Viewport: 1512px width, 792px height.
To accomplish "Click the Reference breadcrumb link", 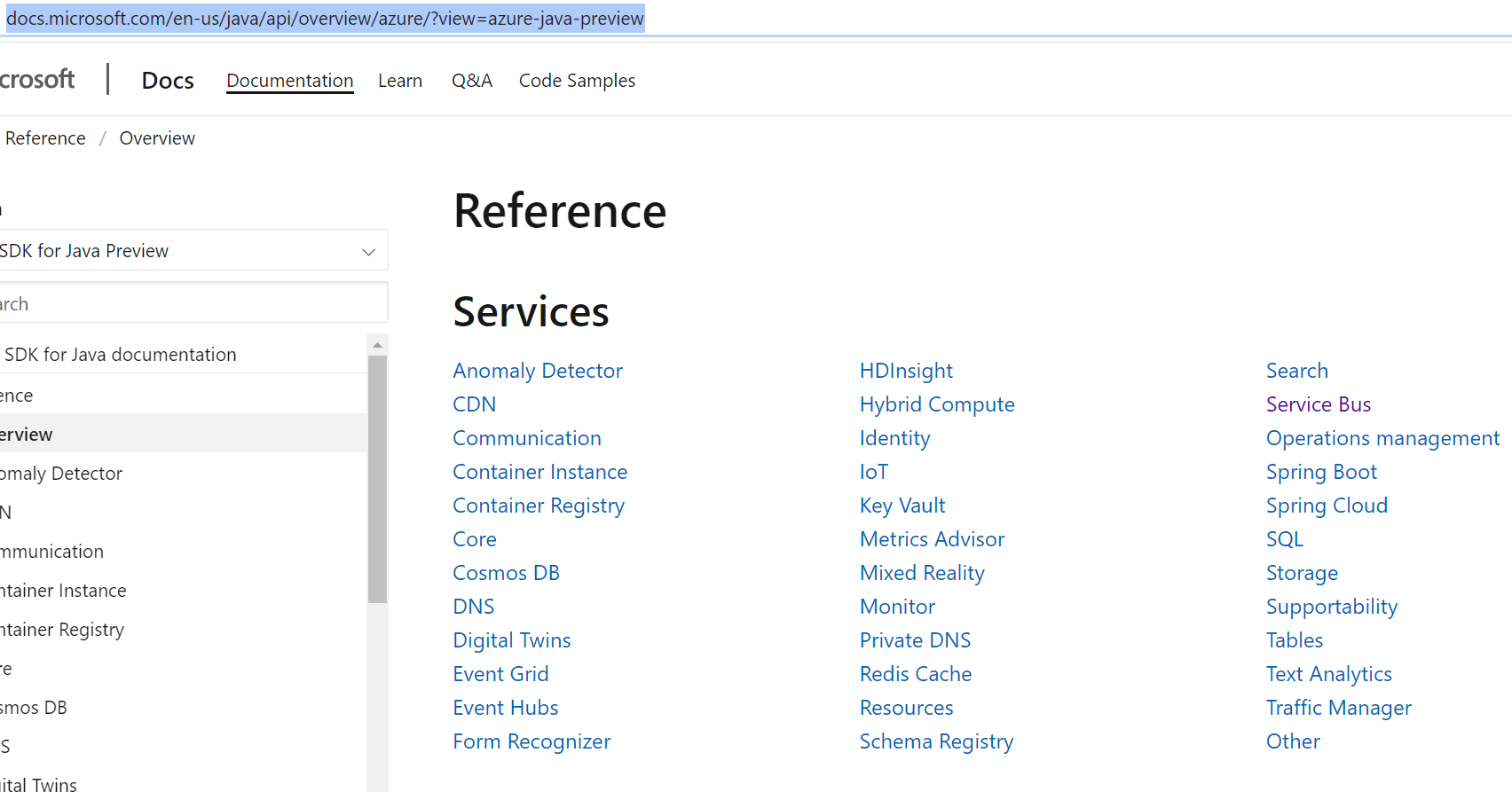I will click(45, 138).
